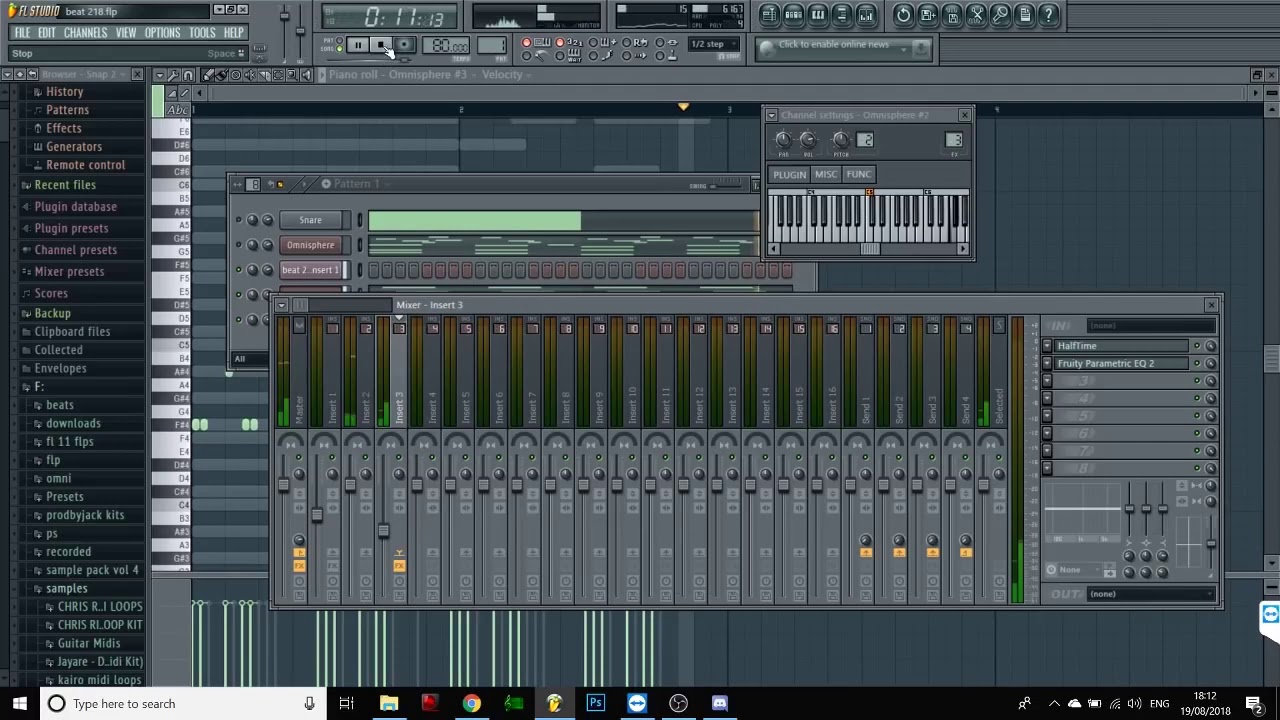Open the EDIT menu

click(47, 32)
